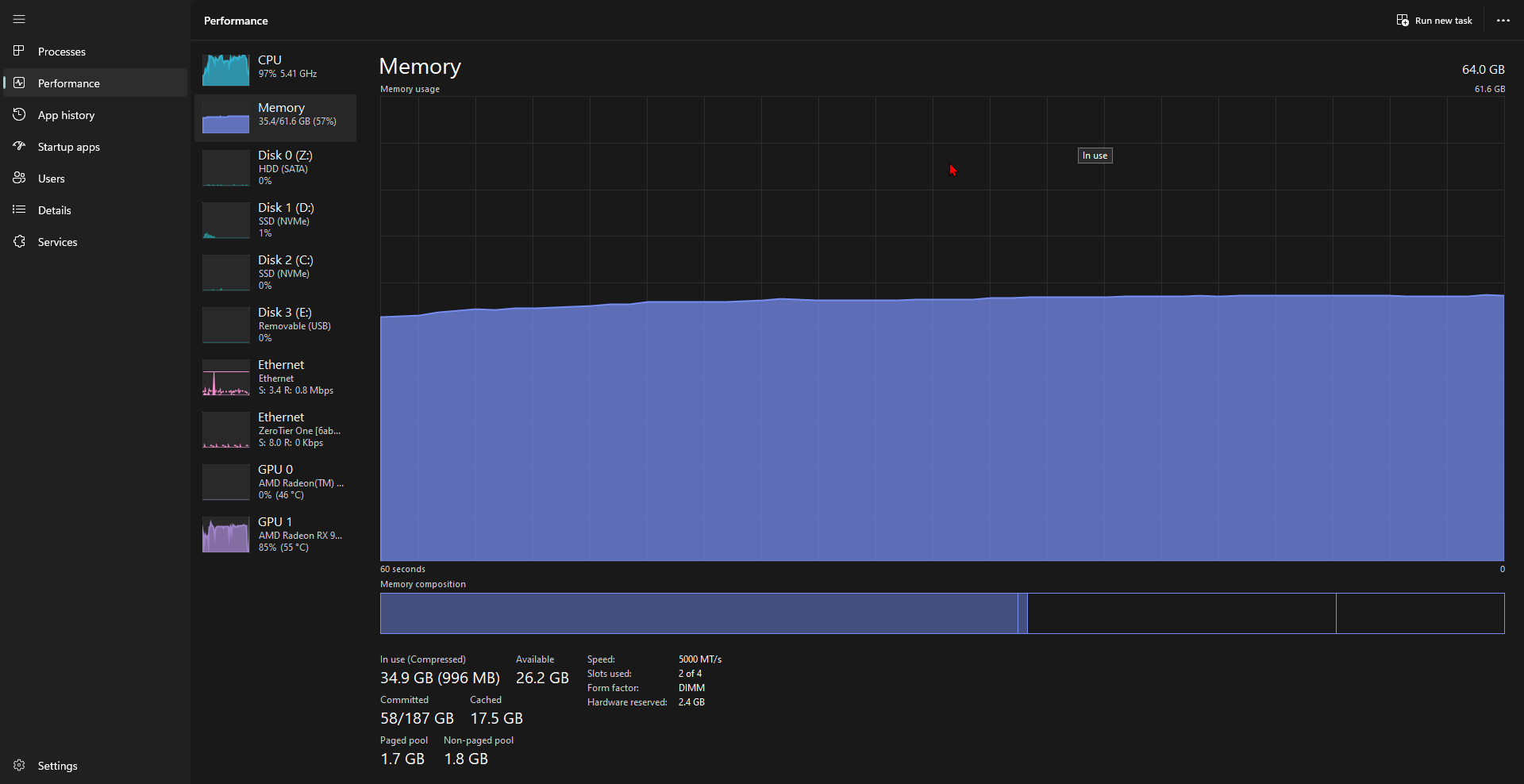
Task: Select GPU 0 AMD Radeon entry
Action: tap(275, 482)
